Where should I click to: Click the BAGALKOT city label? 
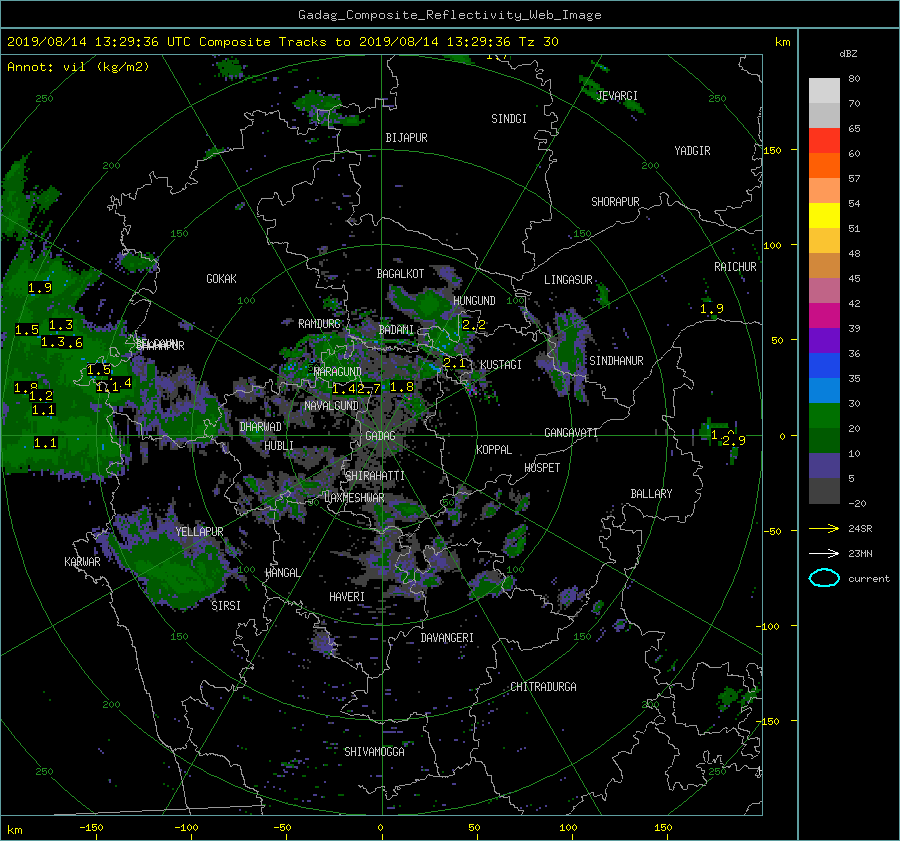(x=400, y=274)
